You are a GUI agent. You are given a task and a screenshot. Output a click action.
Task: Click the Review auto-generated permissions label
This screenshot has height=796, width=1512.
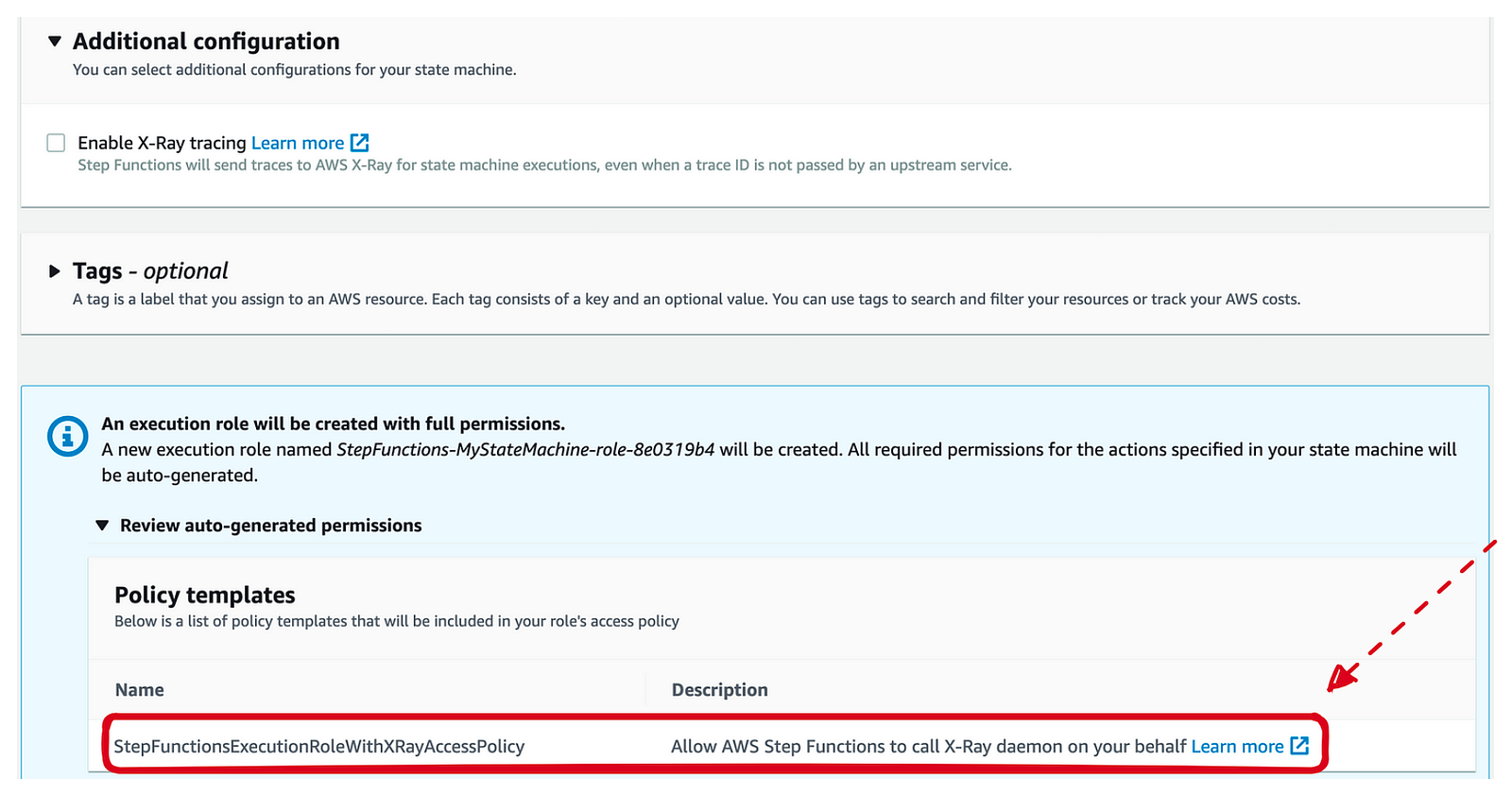[271, 526]
